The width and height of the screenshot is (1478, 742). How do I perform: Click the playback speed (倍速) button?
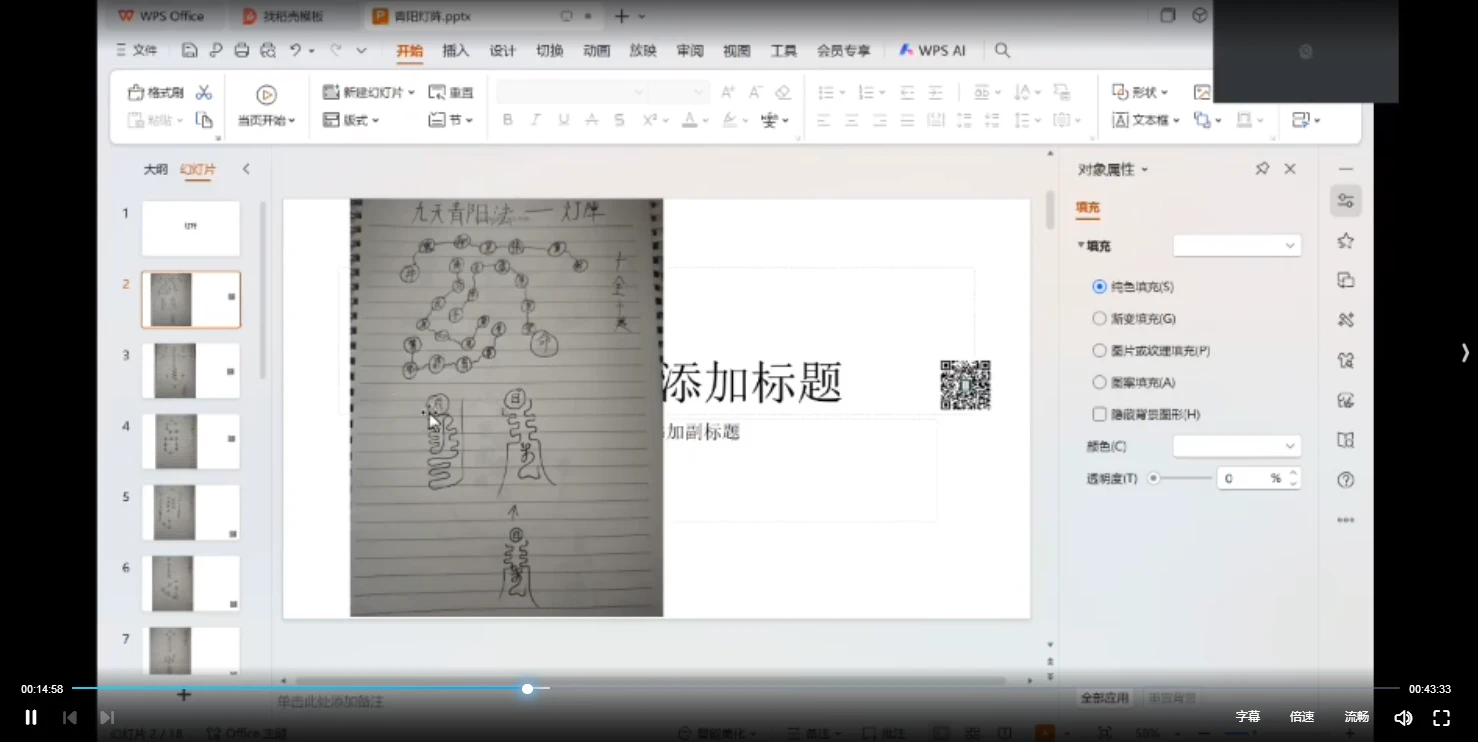(x=1302, y=717)
